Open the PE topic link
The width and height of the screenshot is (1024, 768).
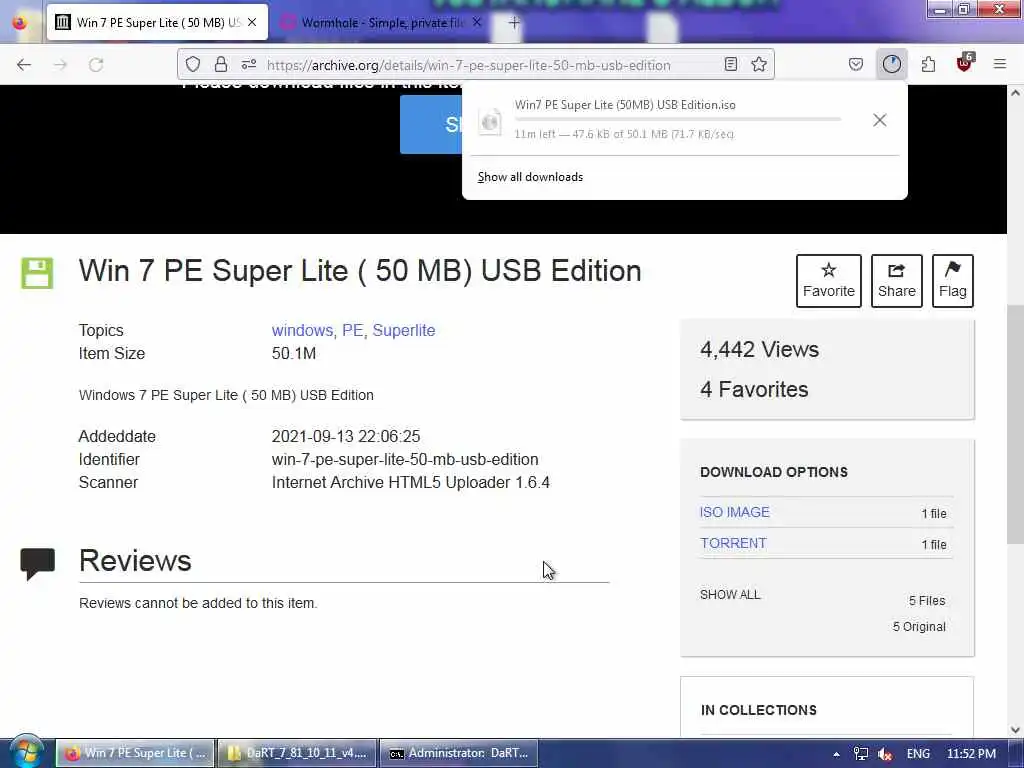coord(352,330)
